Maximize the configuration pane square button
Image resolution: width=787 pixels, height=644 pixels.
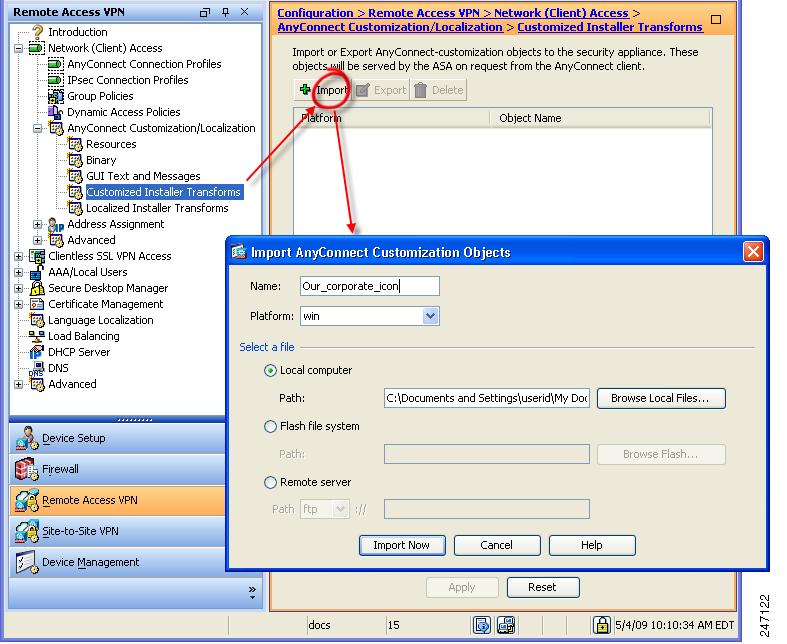pyautogui.click(x=716, y=20)
